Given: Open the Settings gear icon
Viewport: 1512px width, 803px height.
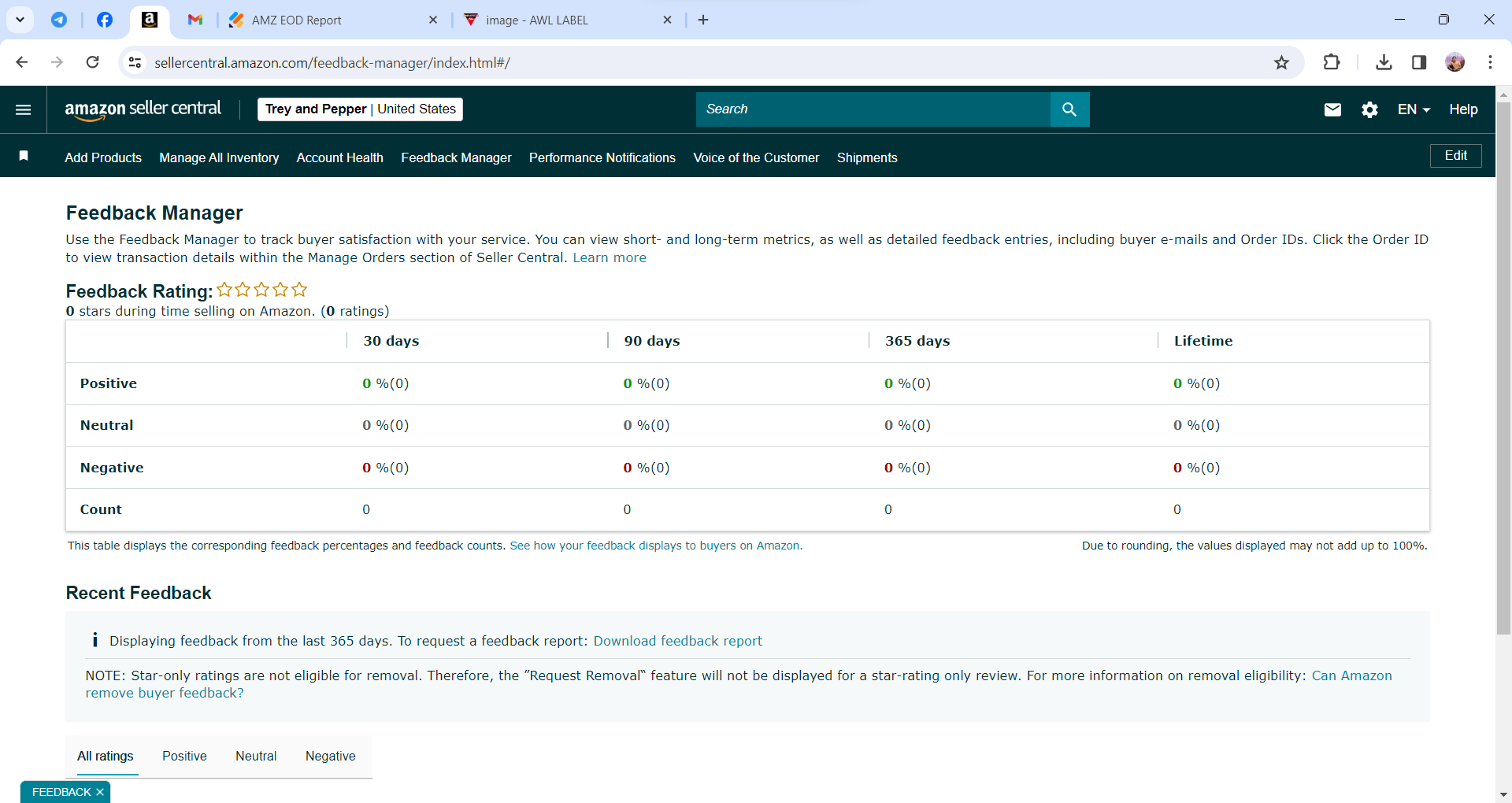Looking at the screenshot, I should coord(1369,109).
